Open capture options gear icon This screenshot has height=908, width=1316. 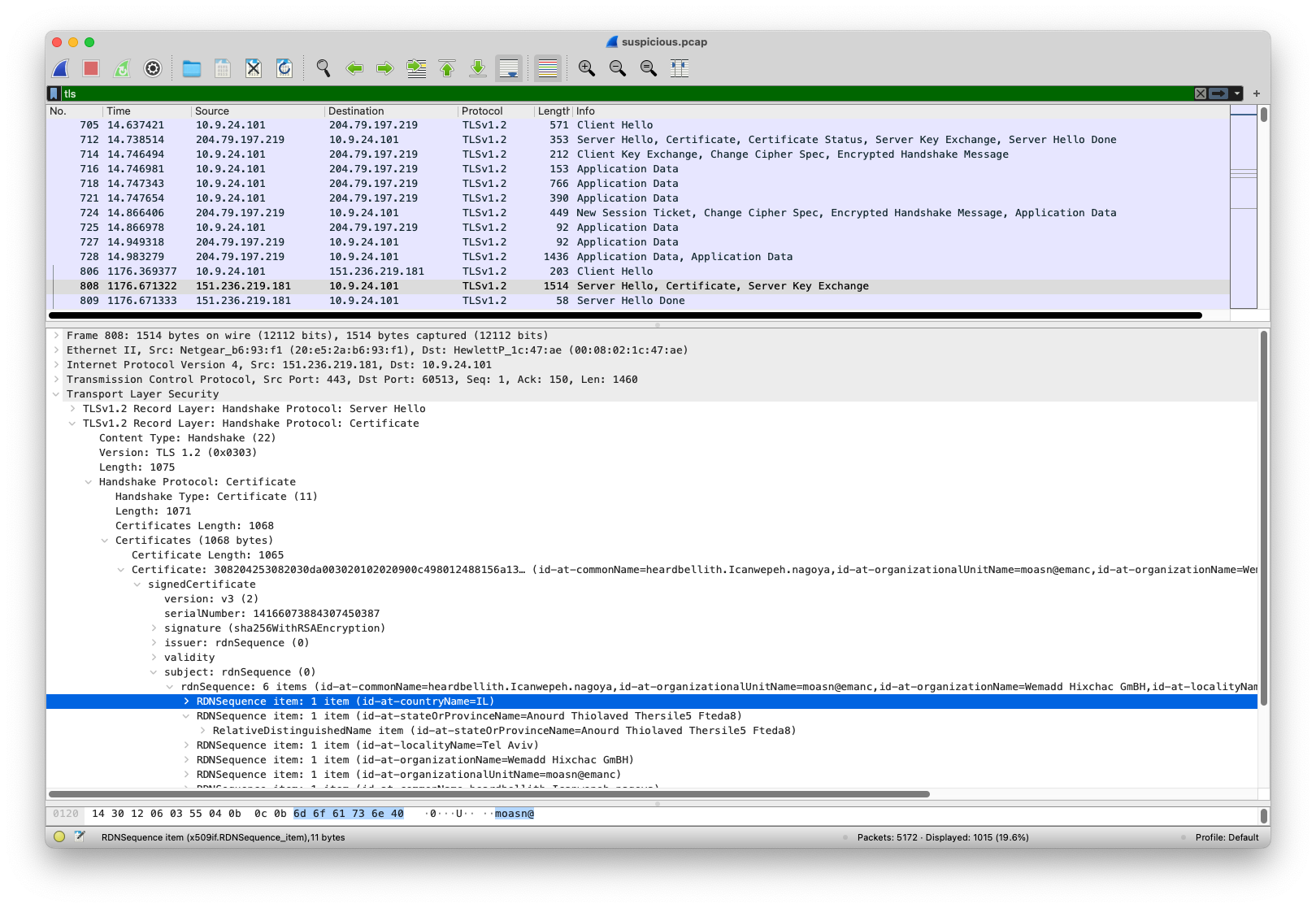click(x=153, y=68)
